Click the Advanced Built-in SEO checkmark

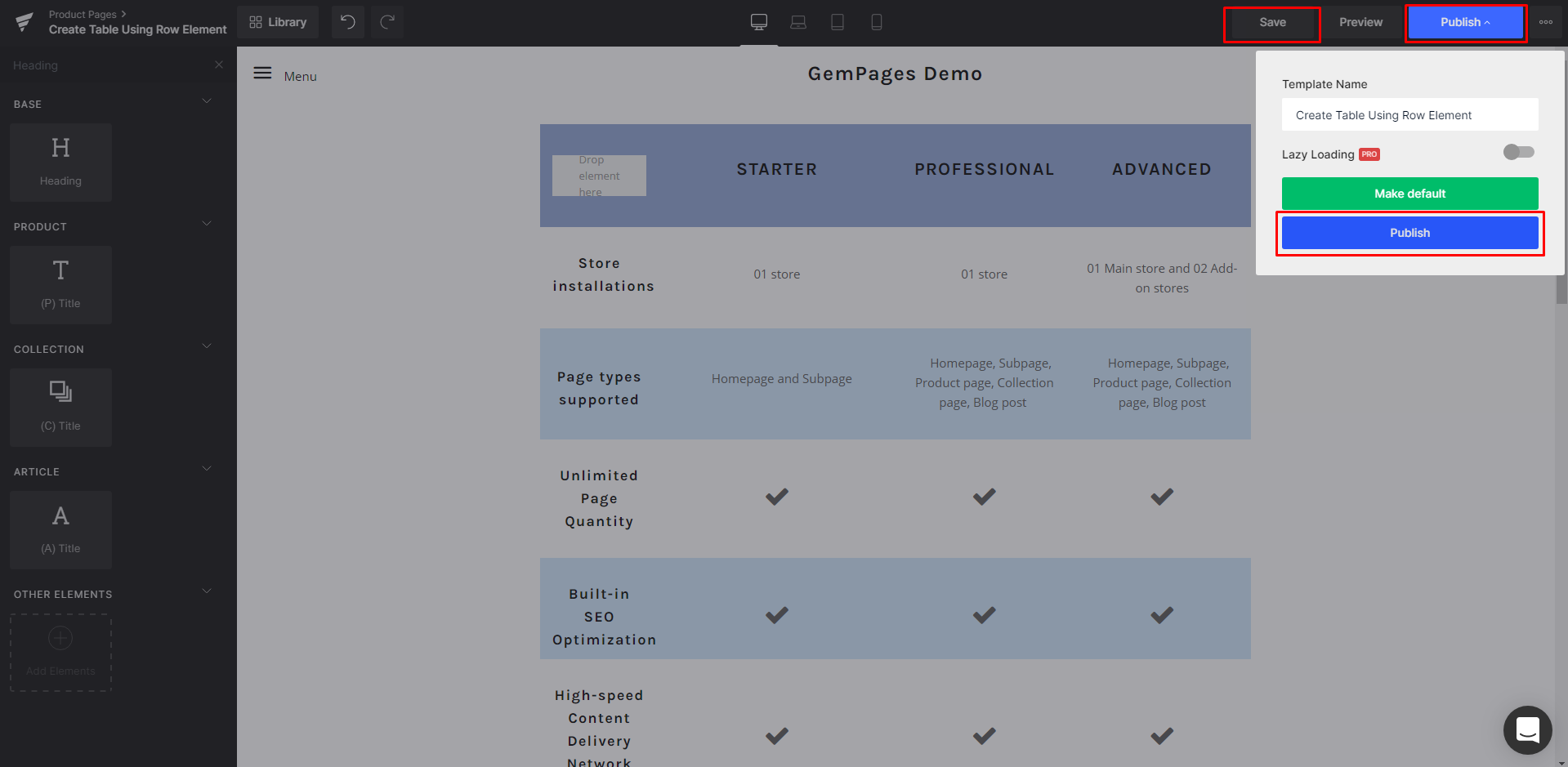click(x=1162, y=615)
